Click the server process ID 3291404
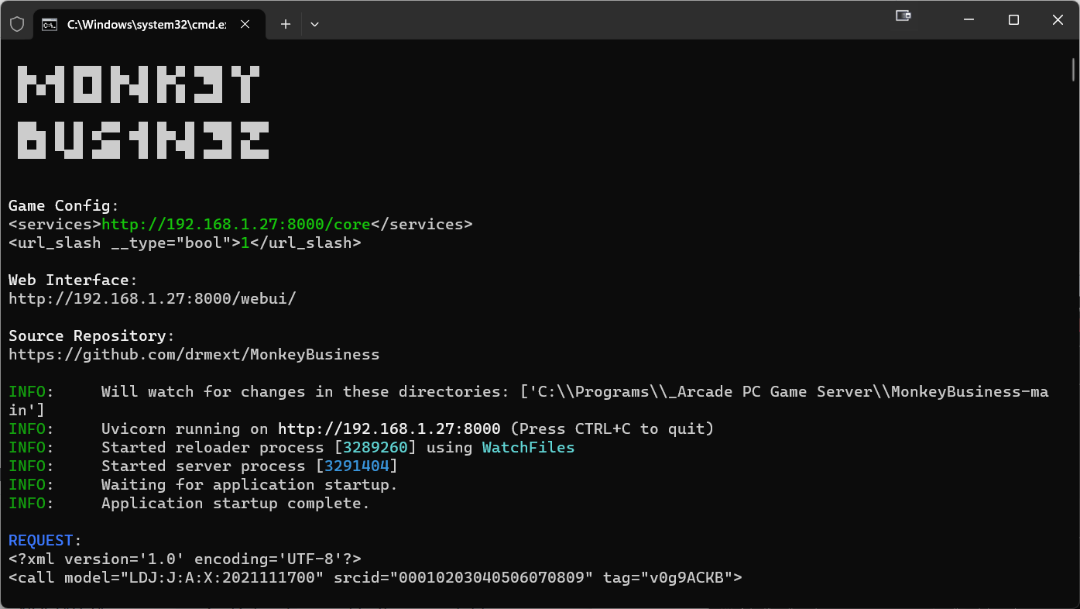The width and height of the screenshot is (1080, 609). point(357,466)
